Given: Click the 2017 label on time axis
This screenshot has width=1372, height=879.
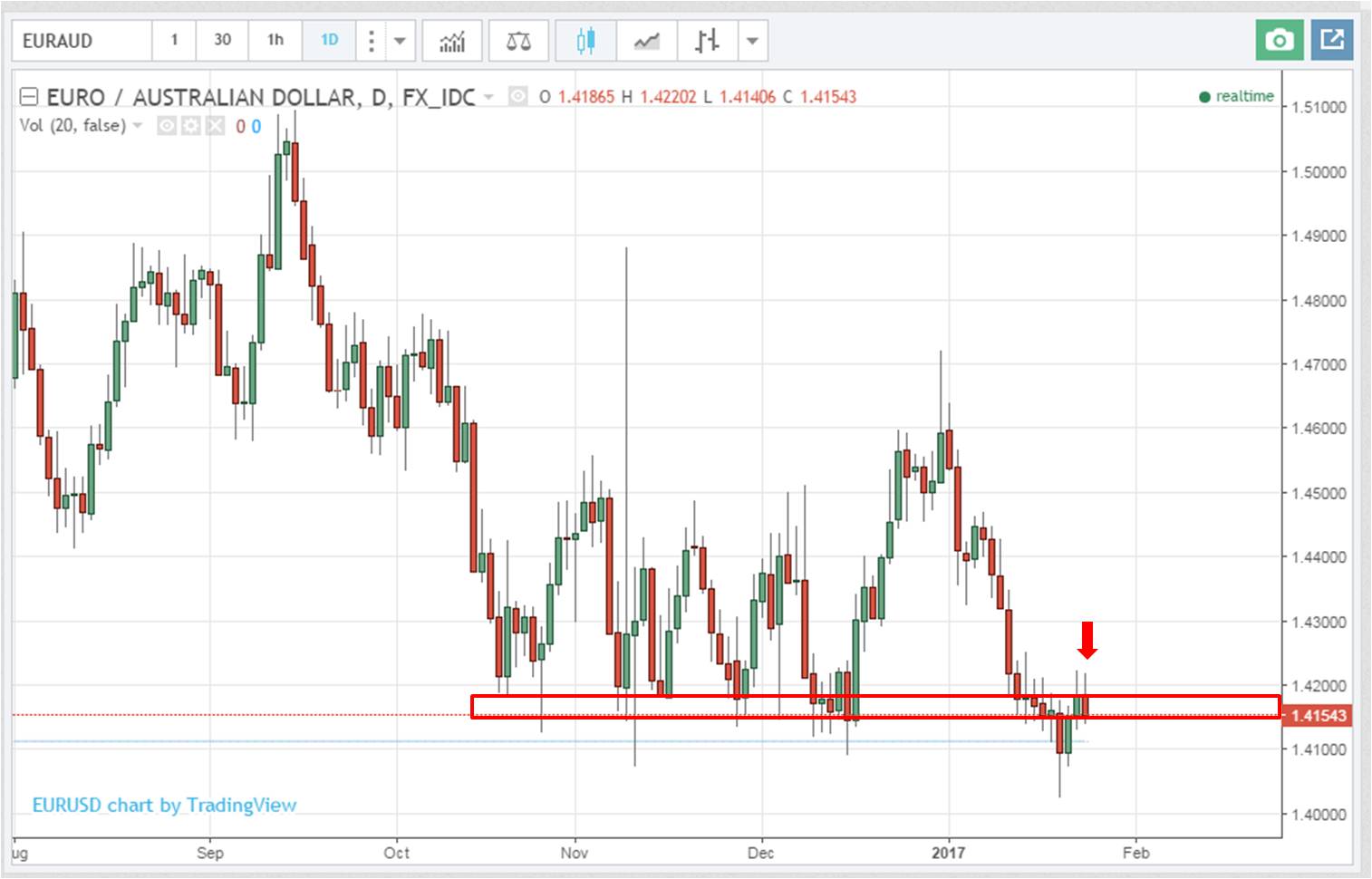Looking at the screenshot, I should coord(948,853).
